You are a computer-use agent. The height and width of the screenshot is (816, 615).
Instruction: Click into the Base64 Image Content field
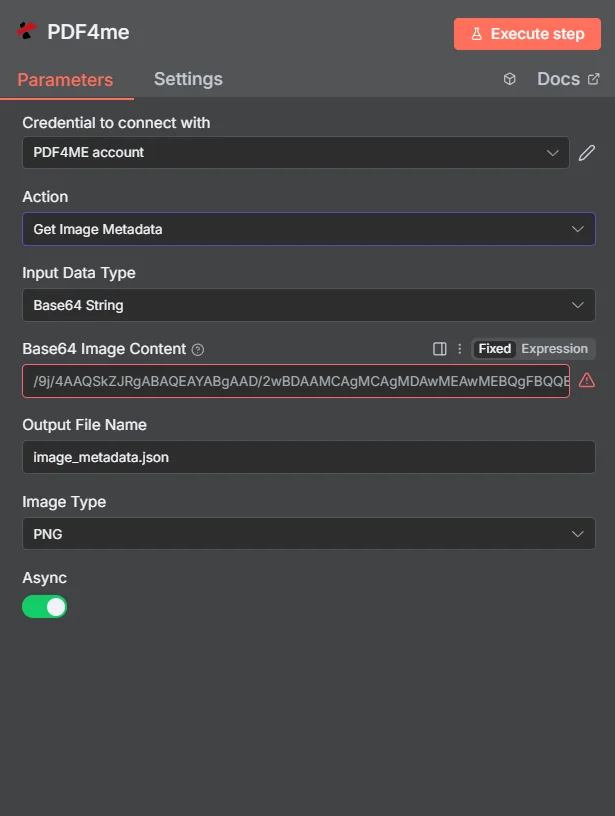296,381
